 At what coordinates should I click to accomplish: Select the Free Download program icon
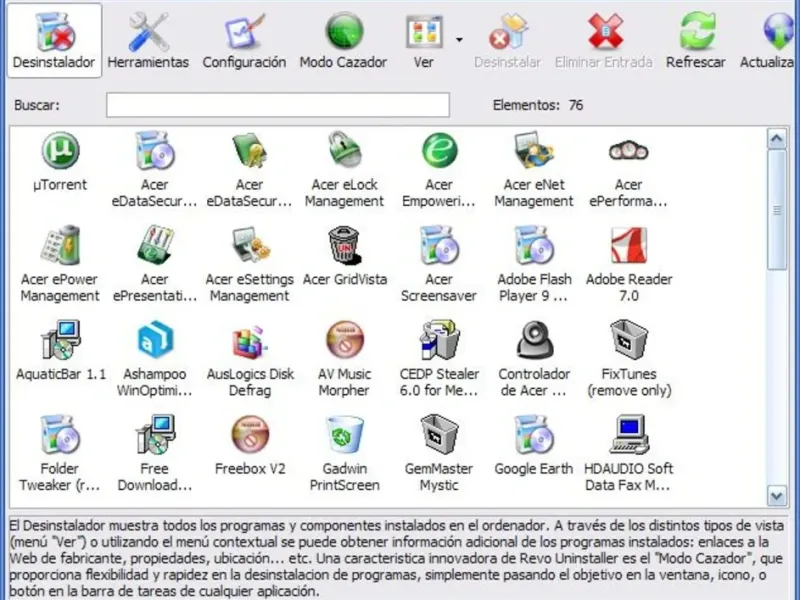click(155, 435)
